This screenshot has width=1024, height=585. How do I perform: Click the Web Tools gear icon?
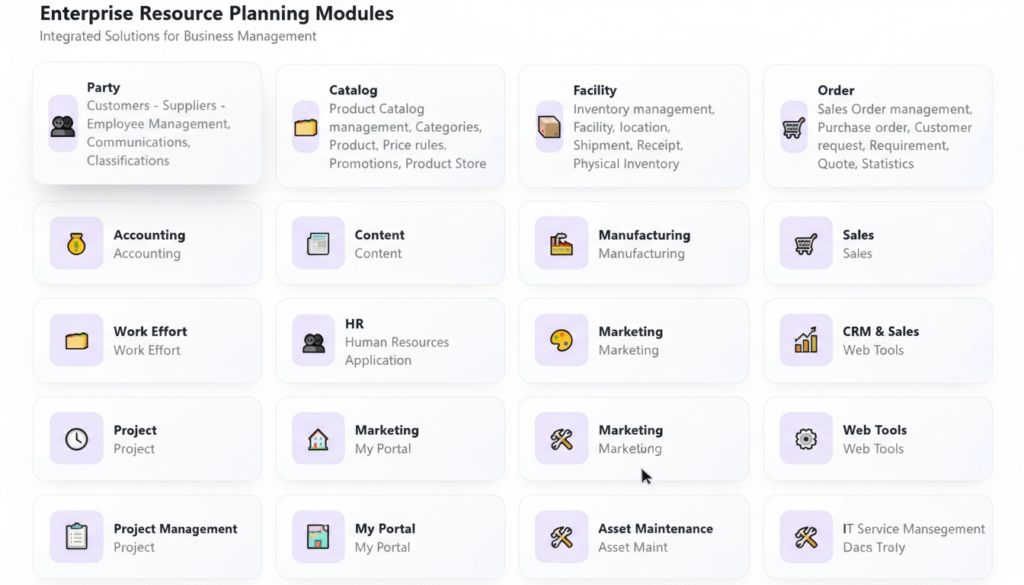[x=806, y=438]
